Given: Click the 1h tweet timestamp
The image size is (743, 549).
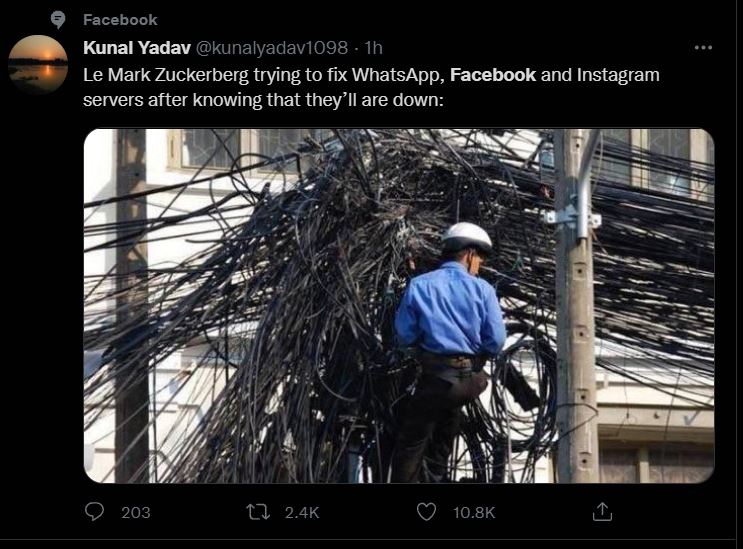Looking at the screenshot, I should (x=374, y=48).
